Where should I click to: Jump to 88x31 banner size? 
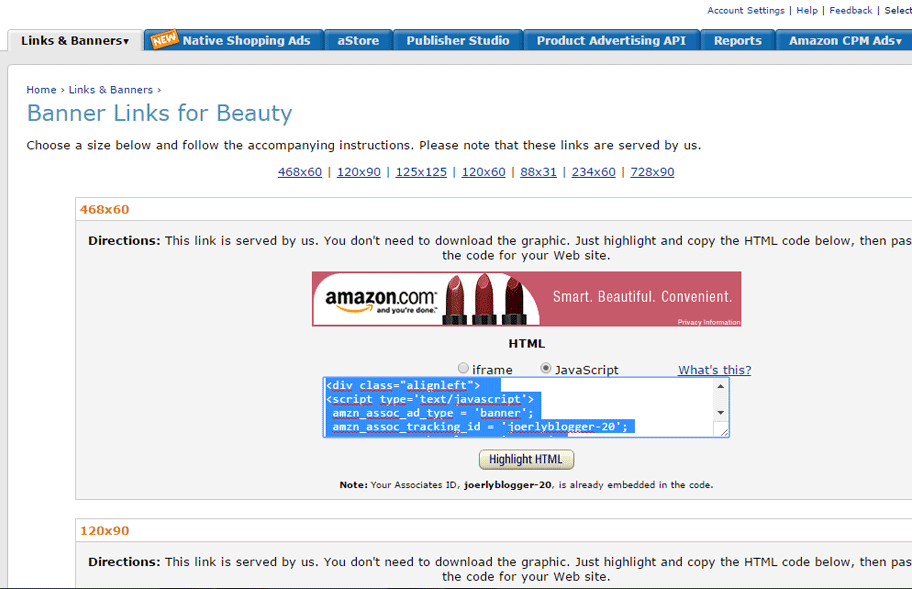point(539,172)
